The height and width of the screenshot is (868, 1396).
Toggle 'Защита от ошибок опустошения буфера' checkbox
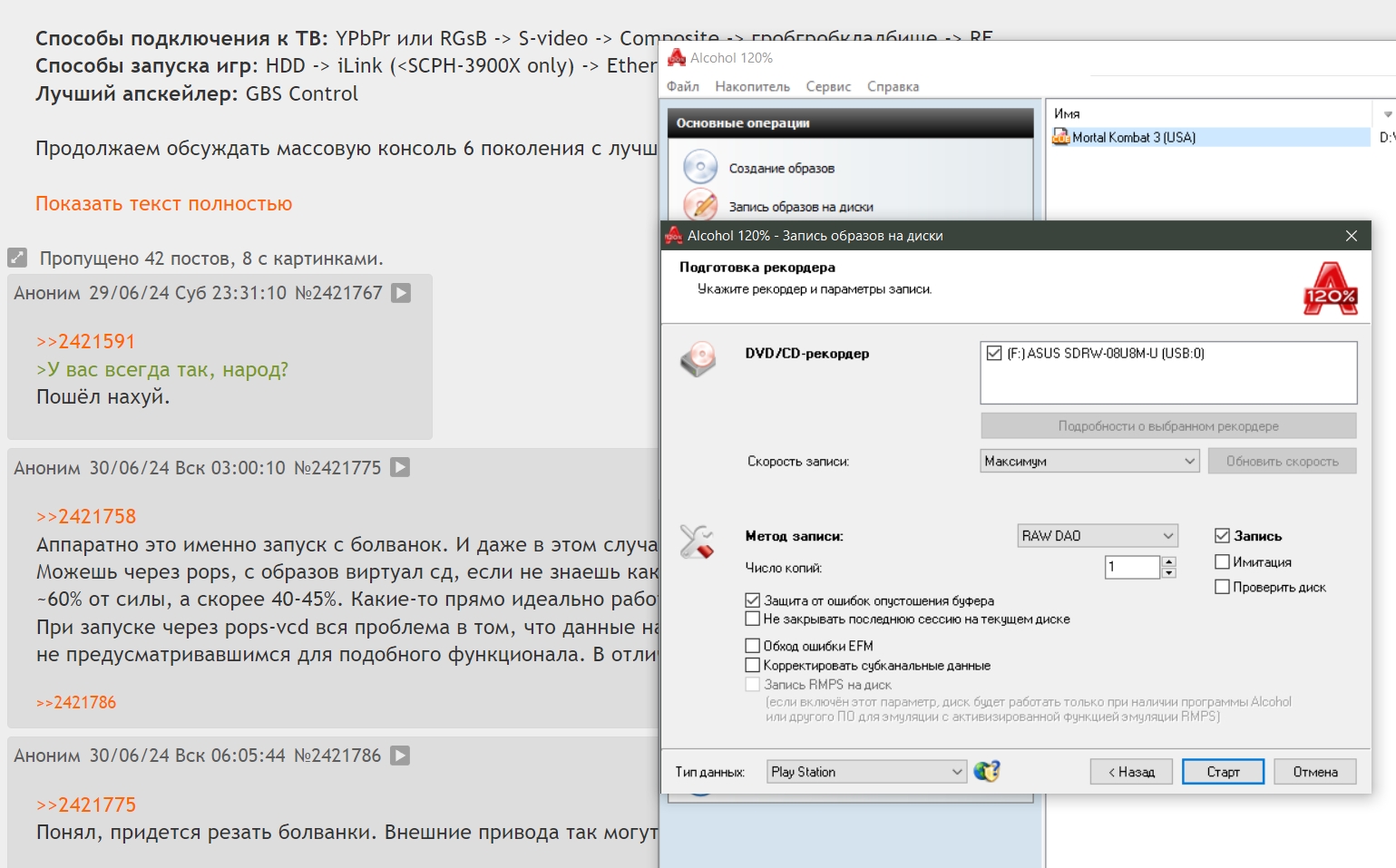(x=752, y=600)
